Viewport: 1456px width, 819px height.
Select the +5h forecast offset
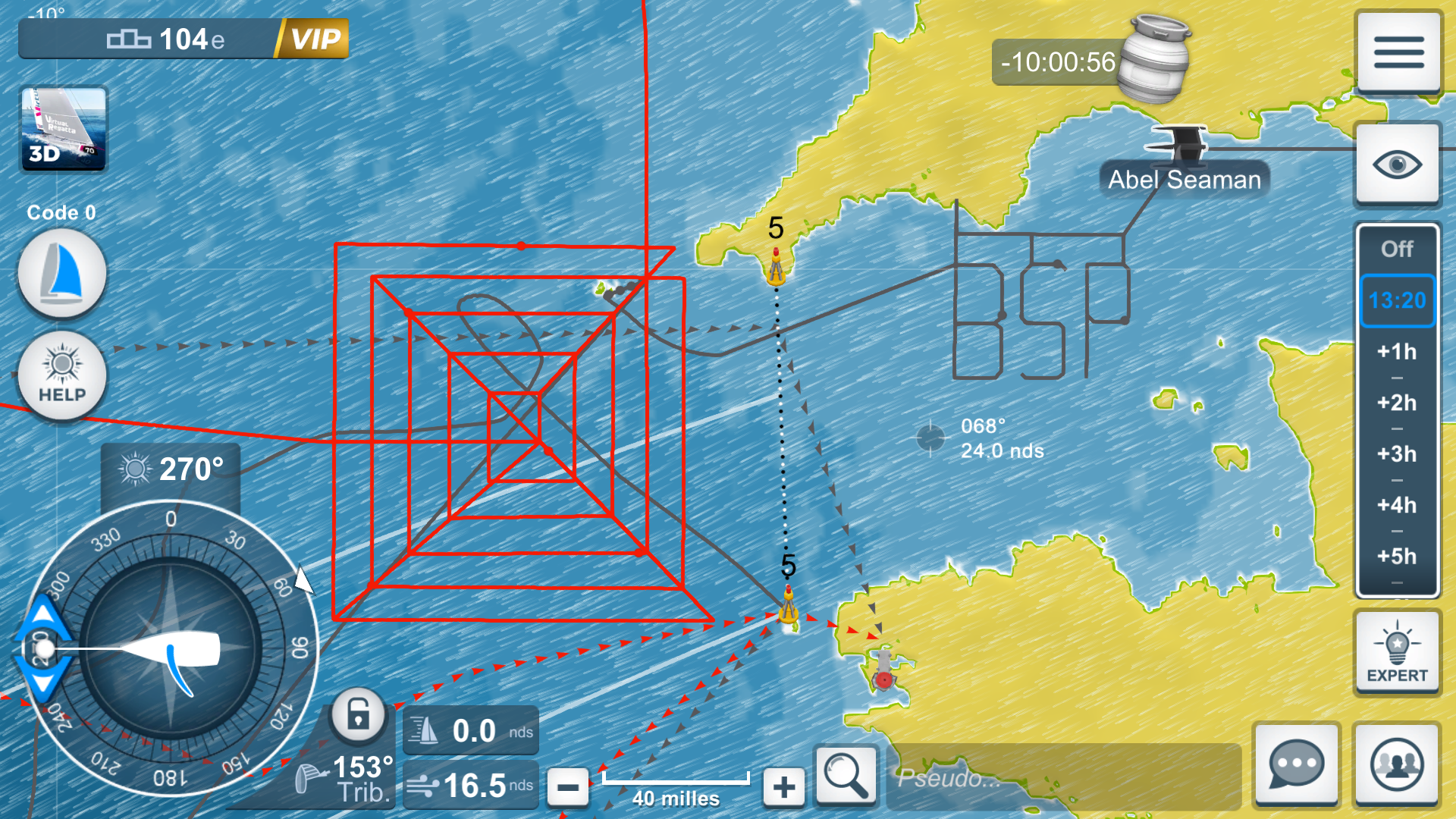click(x=1397, y=557)
